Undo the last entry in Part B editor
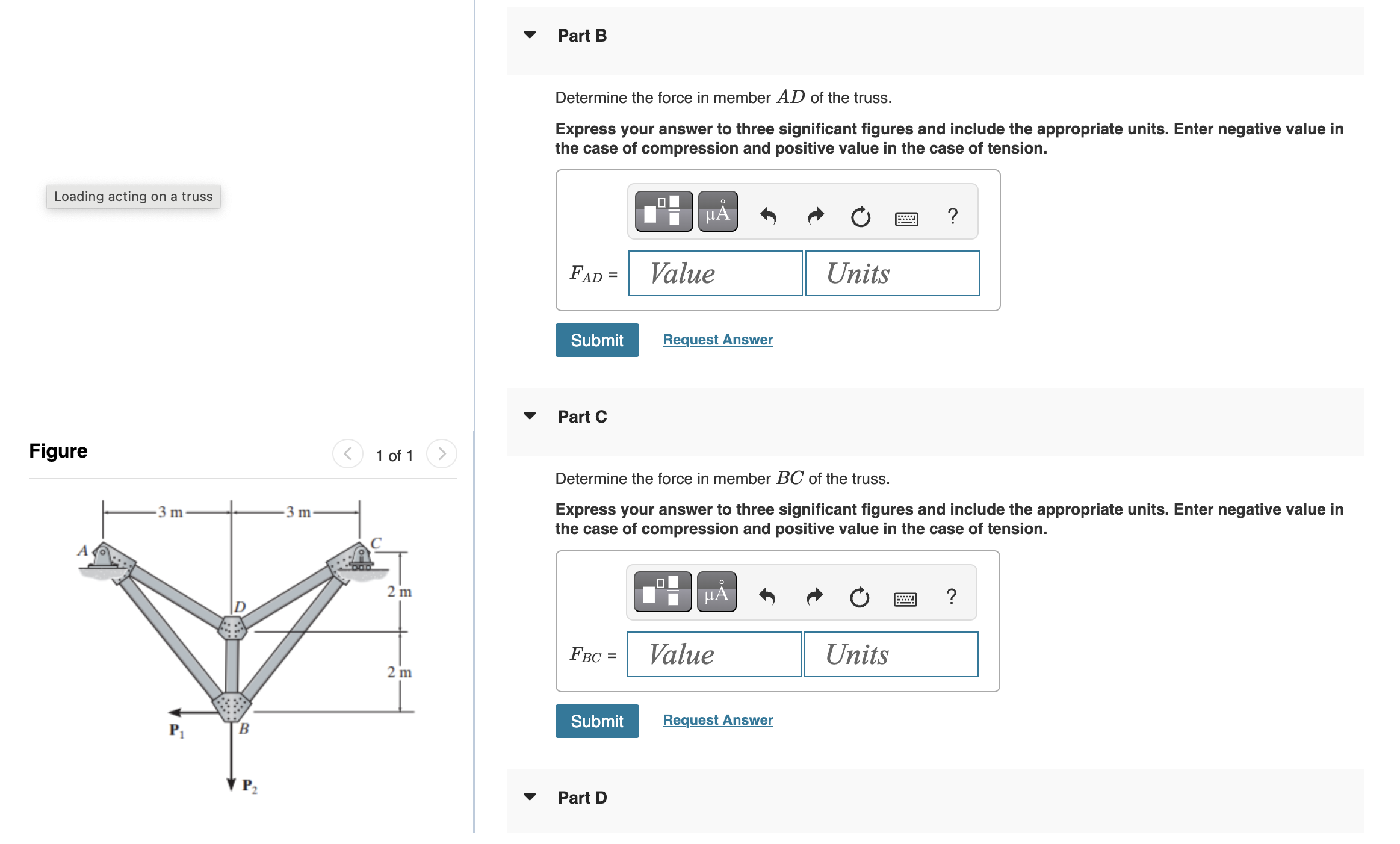 [x=769, y=216]
